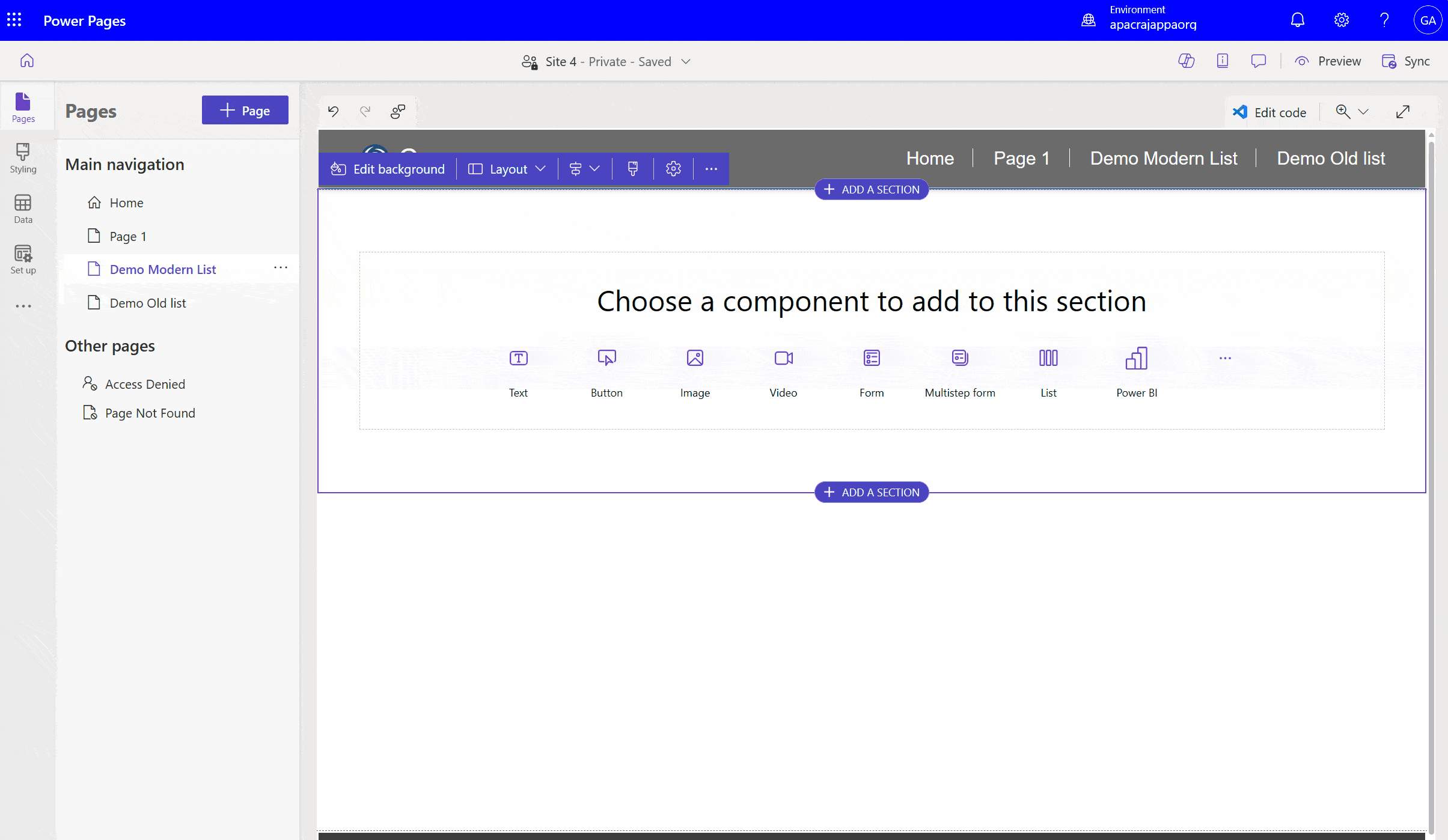Open section settings gear on section toolbar

click(x=673, y=169)
